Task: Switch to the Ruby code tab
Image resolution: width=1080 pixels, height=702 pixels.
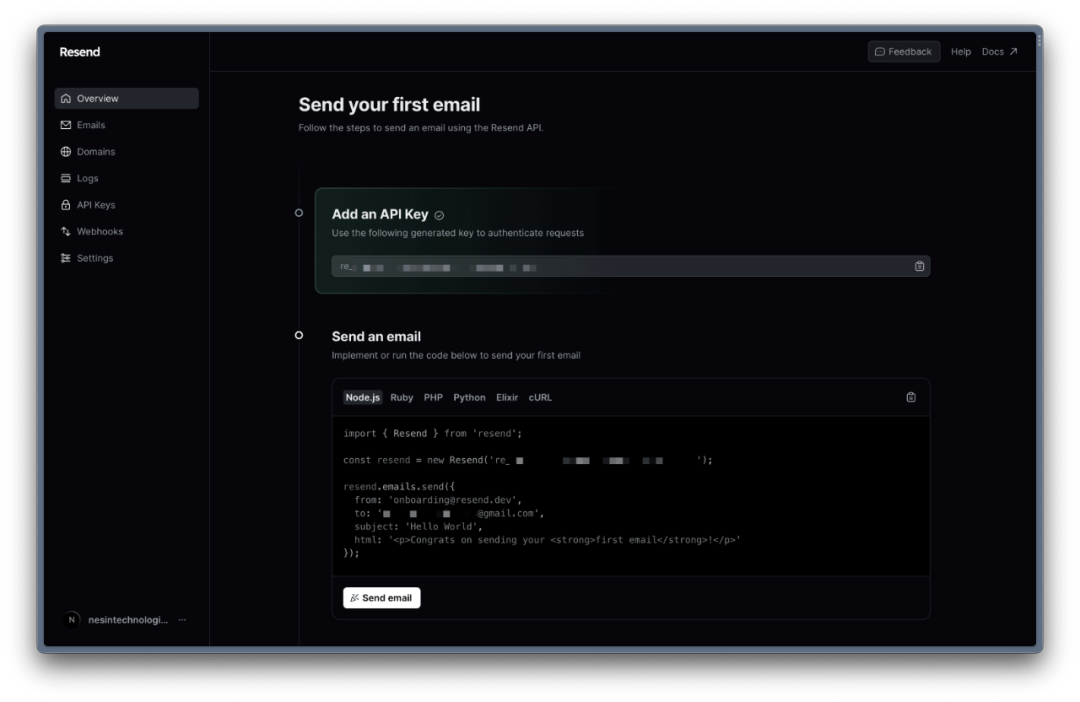Action: coord(401,398)
